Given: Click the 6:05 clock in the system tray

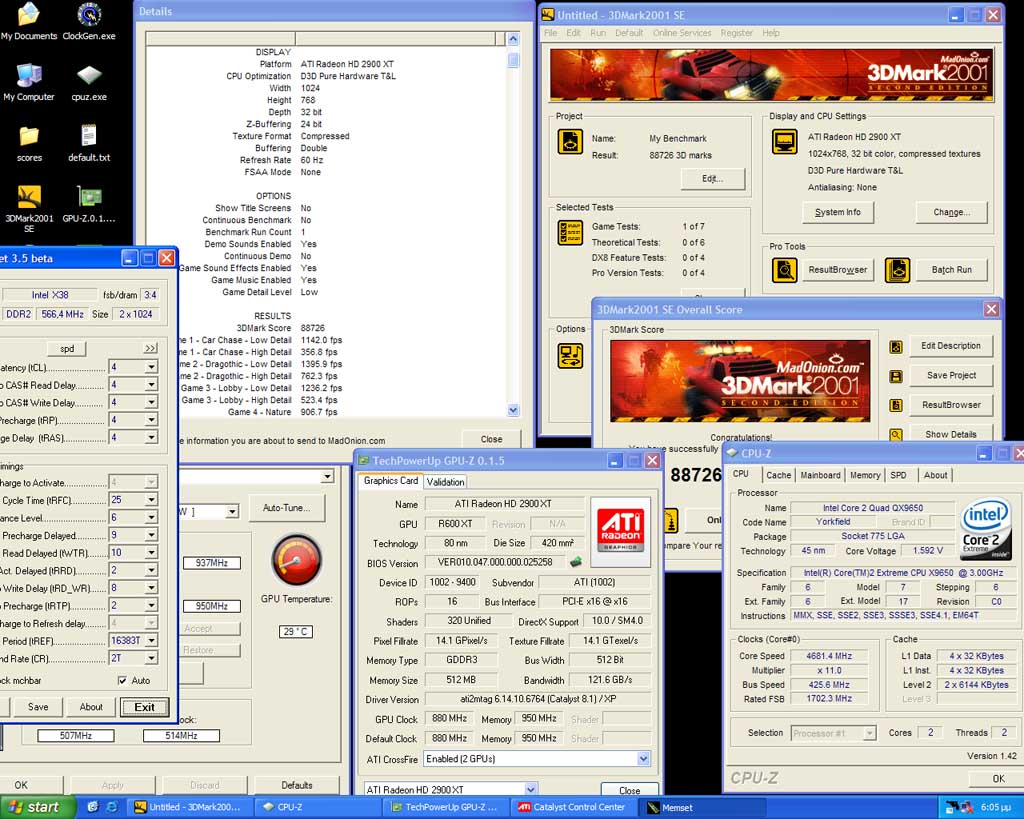Looking at the screenshot, I should coord(995,808).
